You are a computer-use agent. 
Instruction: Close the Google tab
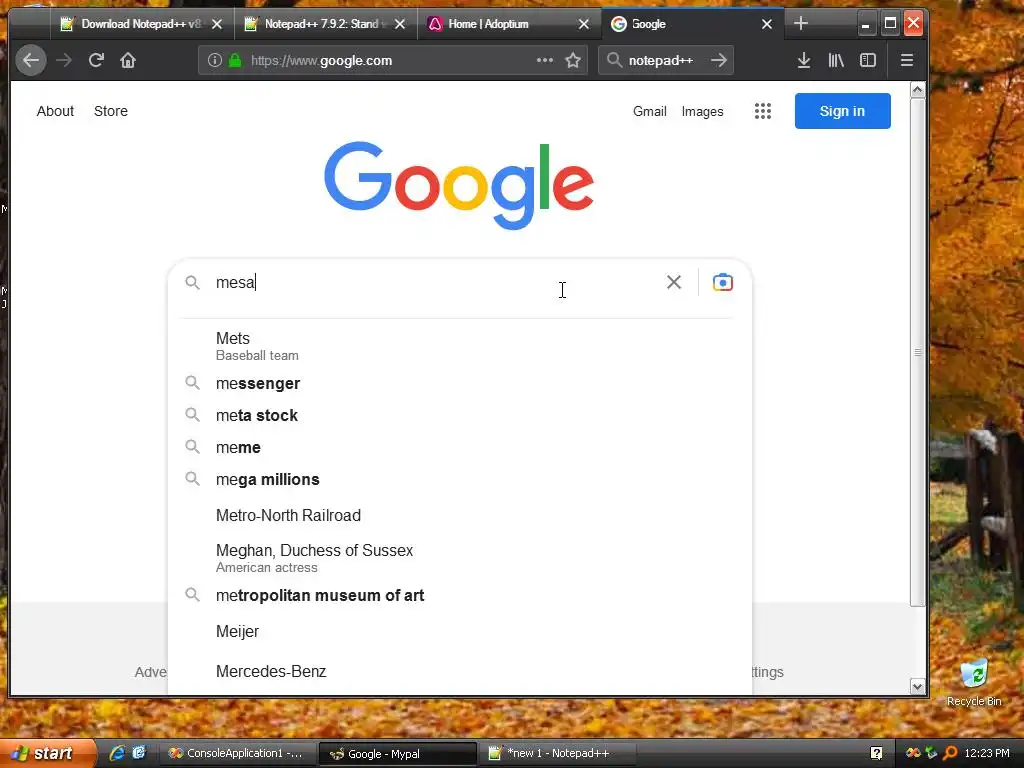tap(767, 24)
